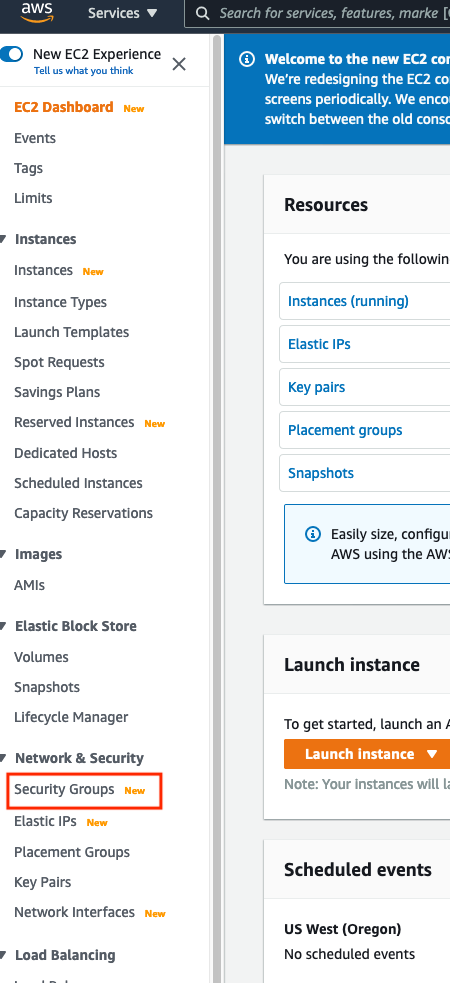Open the 'Tell us what you think' link
450x983 pixels.
83,70
